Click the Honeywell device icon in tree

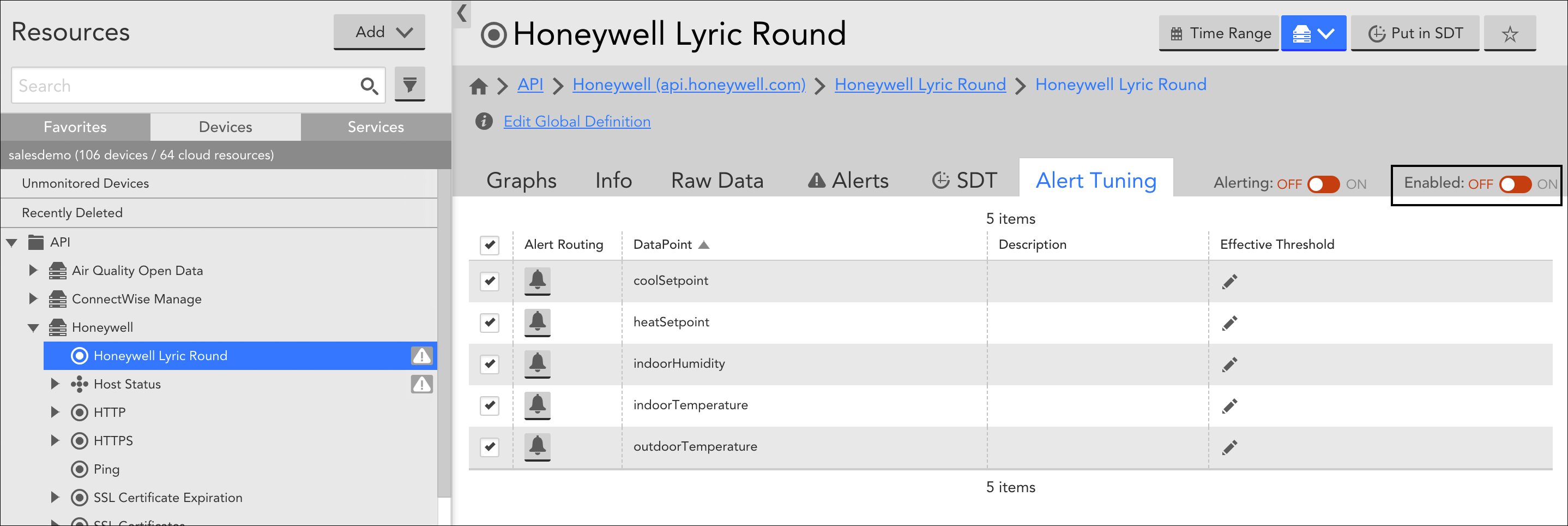[x=58, y=327]
